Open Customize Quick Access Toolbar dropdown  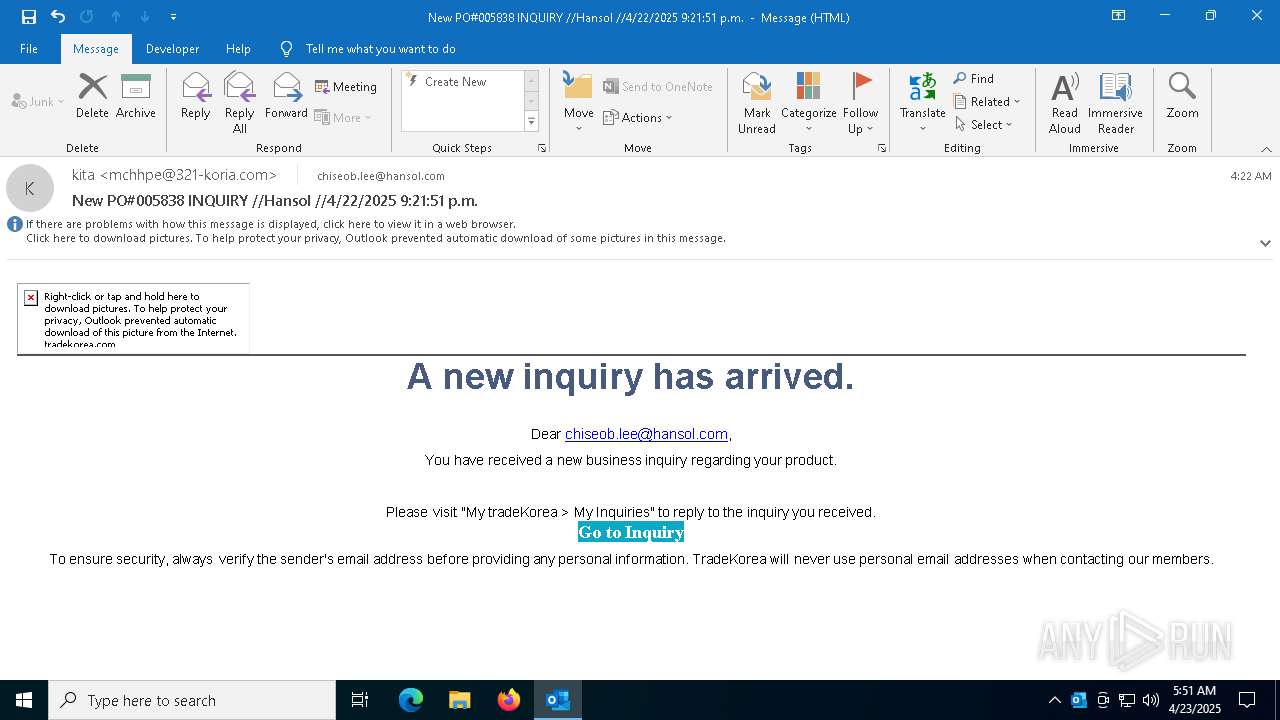point(173,17)
